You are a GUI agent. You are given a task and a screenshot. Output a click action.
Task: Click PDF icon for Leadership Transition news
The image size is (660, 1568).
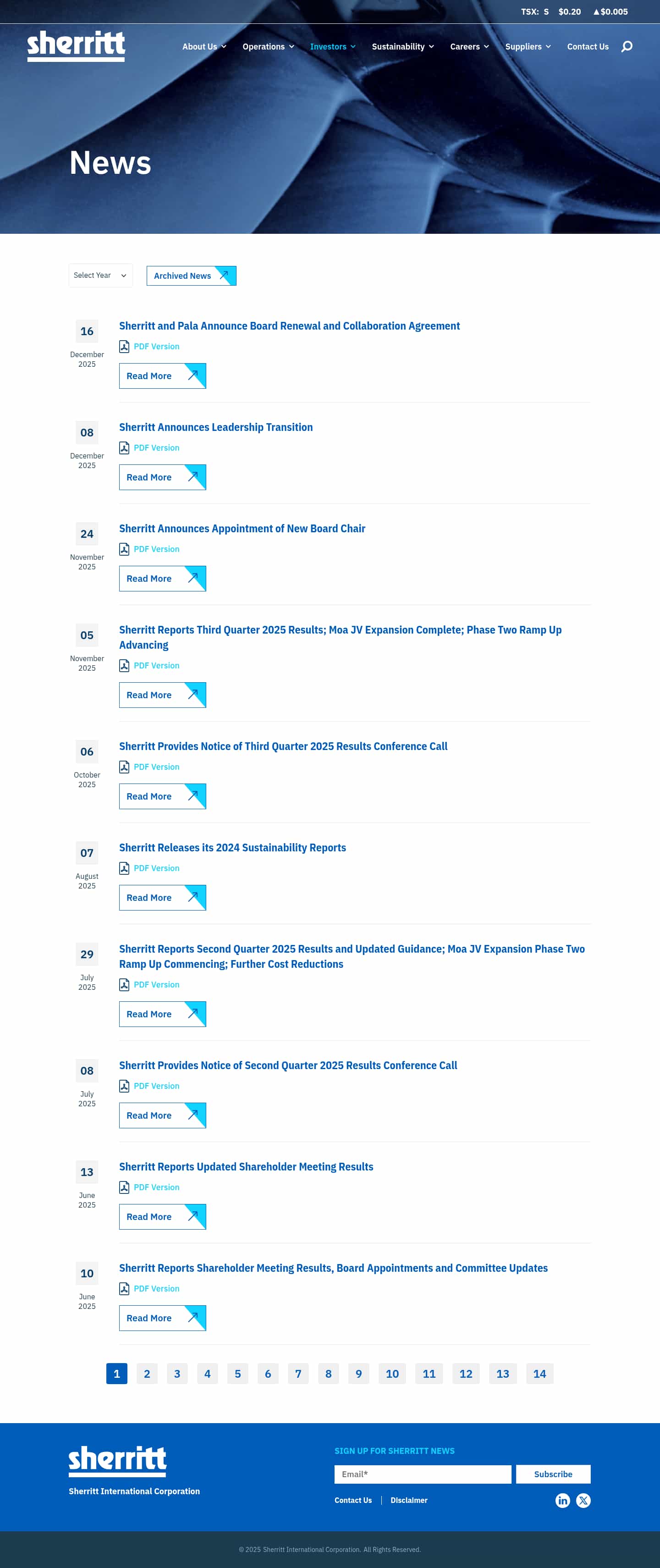pyautogui.click(x=124, y=448)
